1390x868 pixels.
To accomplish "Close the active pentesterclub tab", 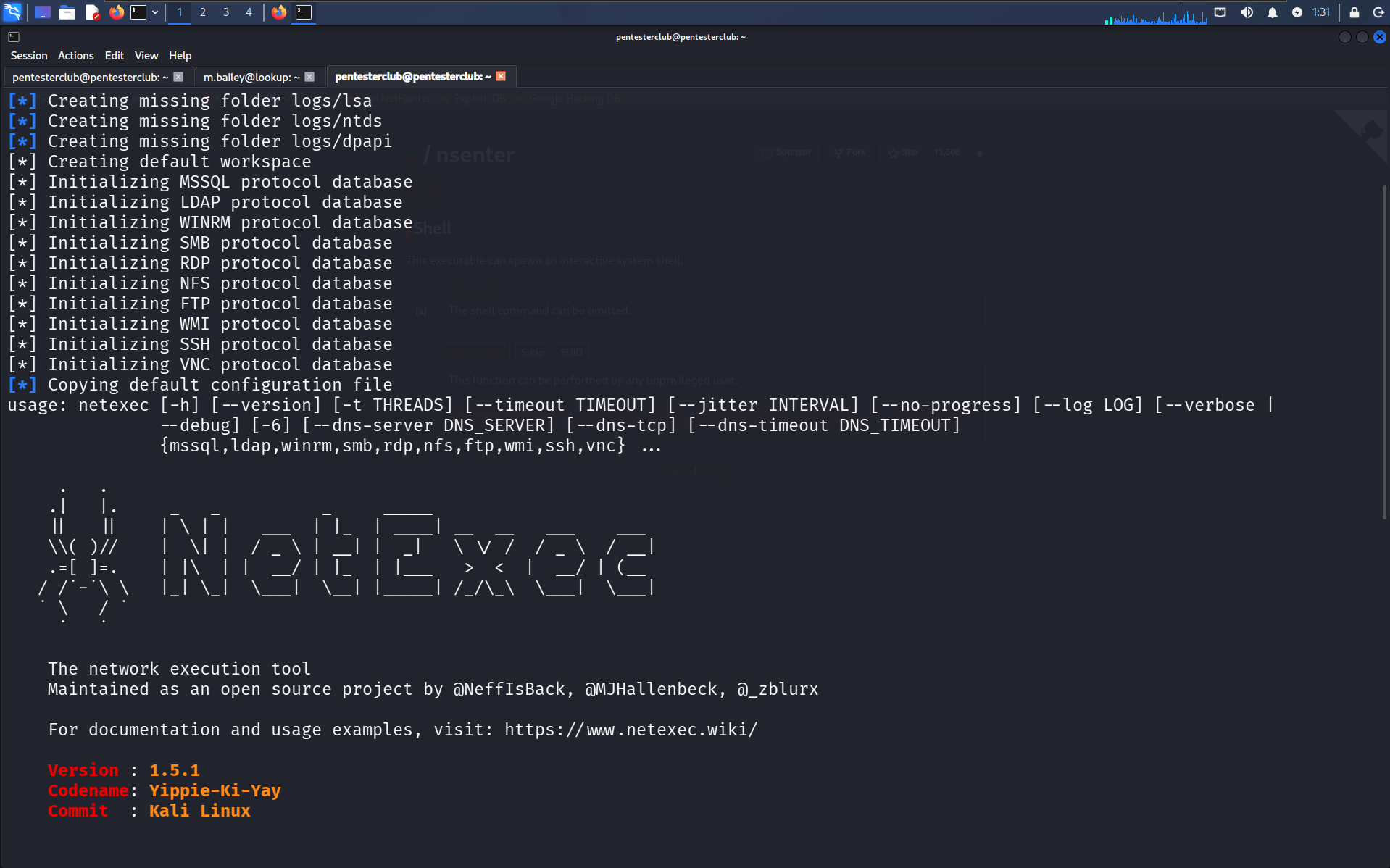I will click(x=501, y=76).
